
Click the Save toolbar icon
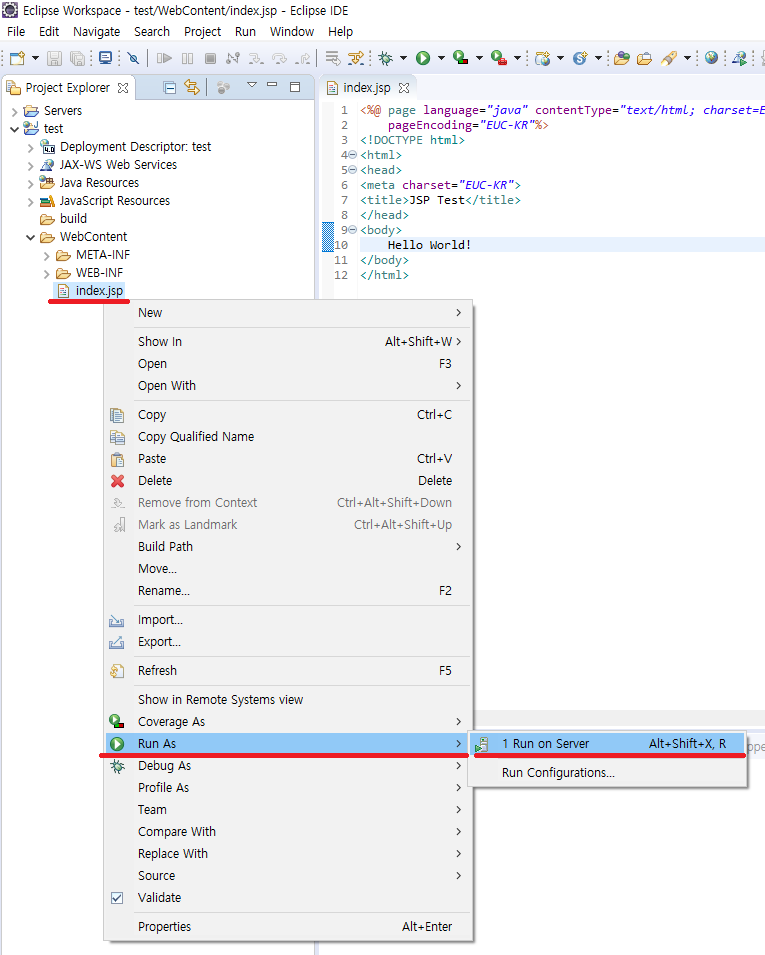click(x=55, y=58)
